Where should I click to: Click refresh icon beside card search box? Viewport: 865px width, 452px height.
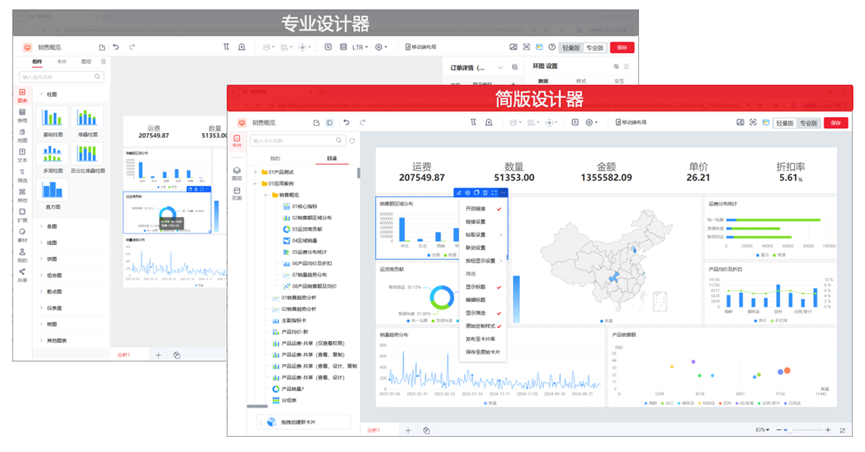(353, 141)
